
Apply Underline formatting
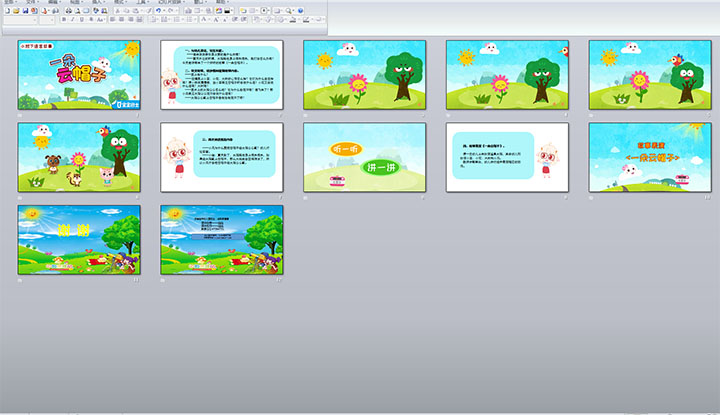tap(82, 20)
